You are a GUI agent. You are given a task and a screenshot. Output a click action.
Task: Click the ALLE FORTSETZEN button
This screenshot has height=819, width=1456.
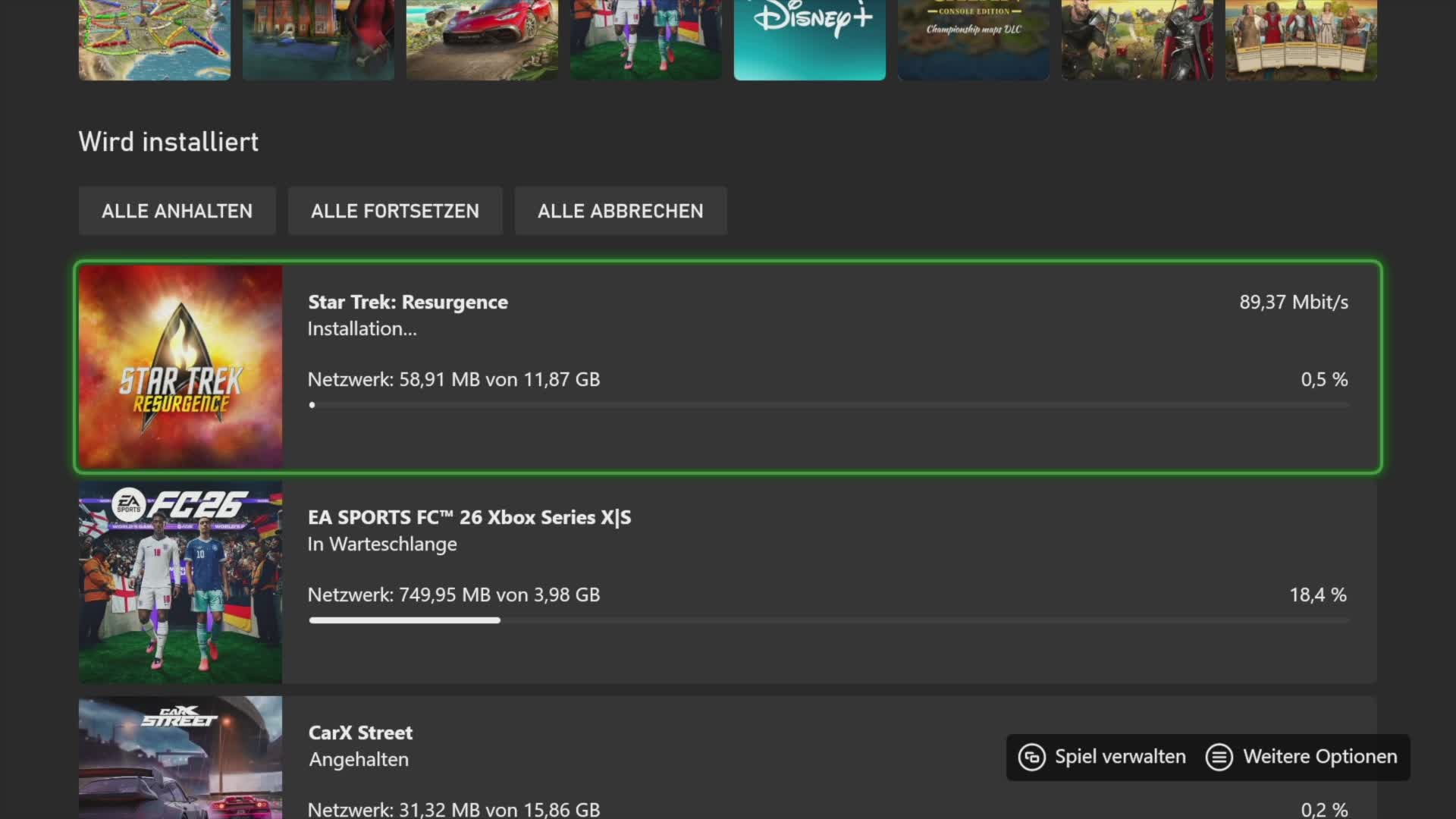[x=395, y=211]
